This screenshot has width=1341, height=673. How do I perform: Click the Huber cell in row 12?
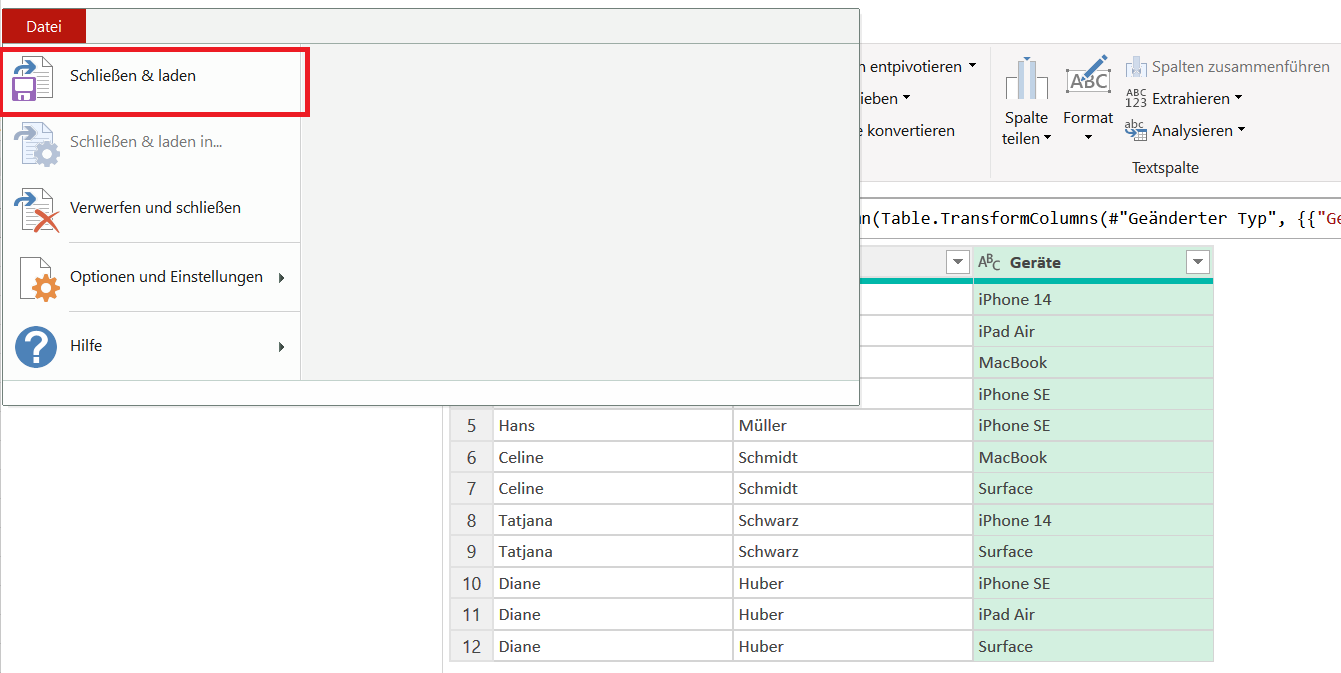(853, 647)
